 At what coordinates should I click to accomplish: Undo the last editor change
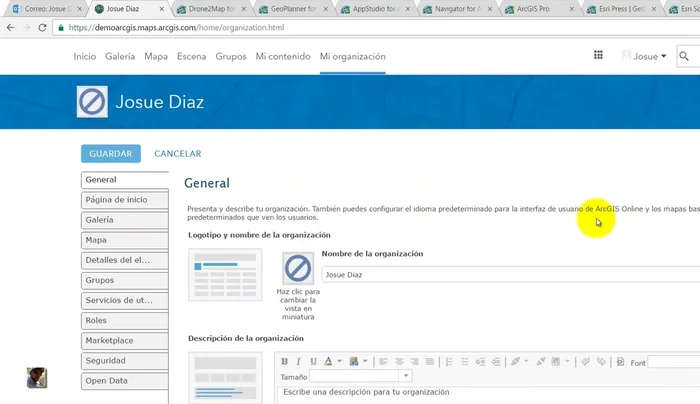tap(586, 362)
